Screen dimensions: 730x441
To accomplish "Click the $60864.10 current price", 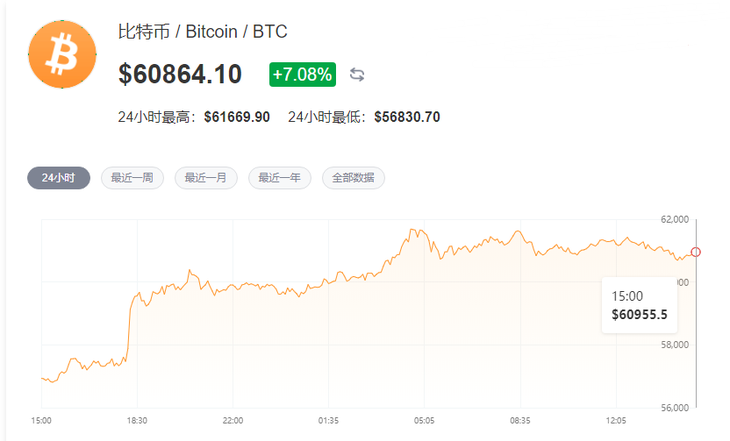I will (179, 74).
